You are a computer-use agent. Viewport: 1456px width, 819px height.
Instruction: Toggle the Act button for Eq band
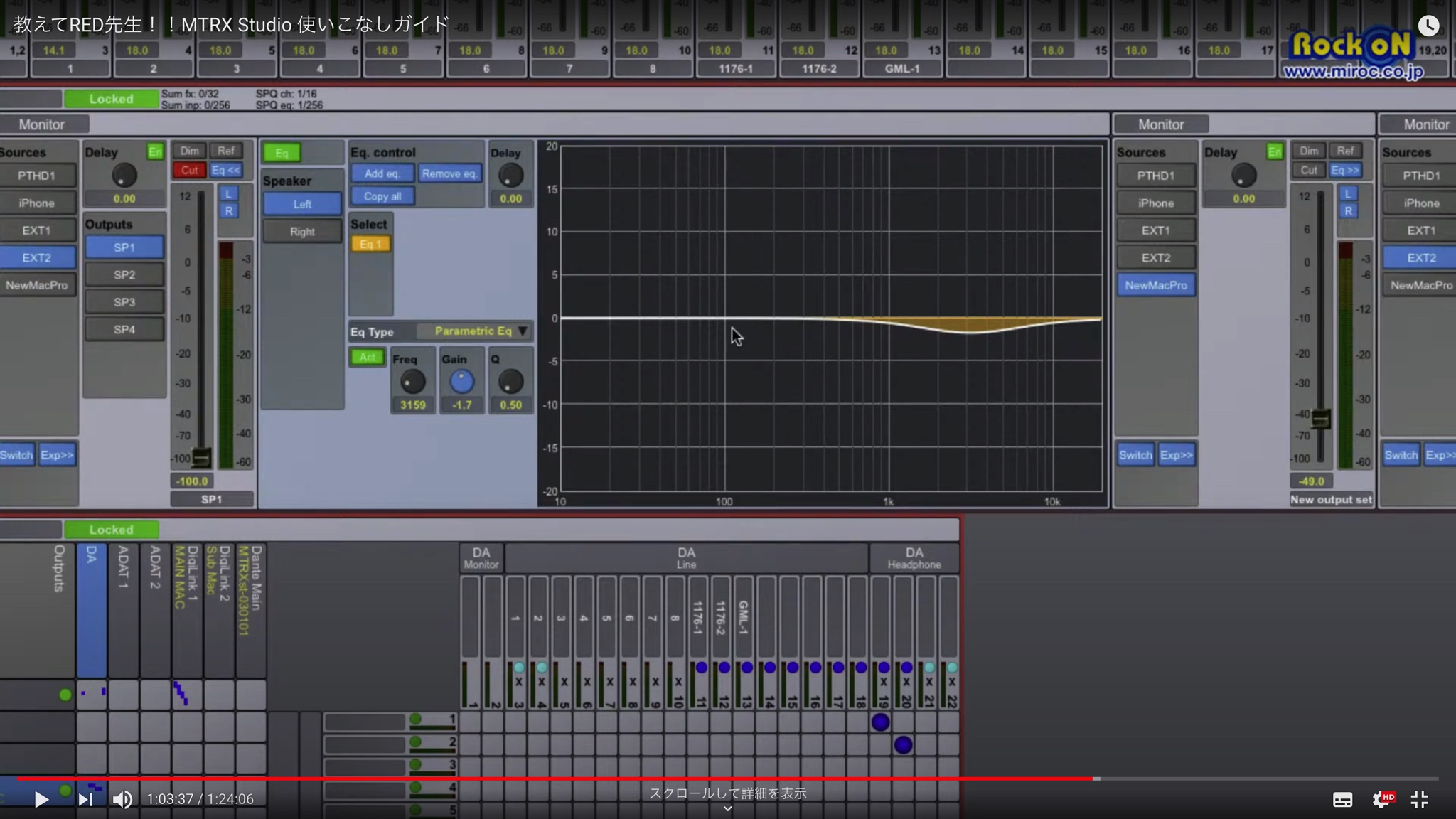point(367,357)
